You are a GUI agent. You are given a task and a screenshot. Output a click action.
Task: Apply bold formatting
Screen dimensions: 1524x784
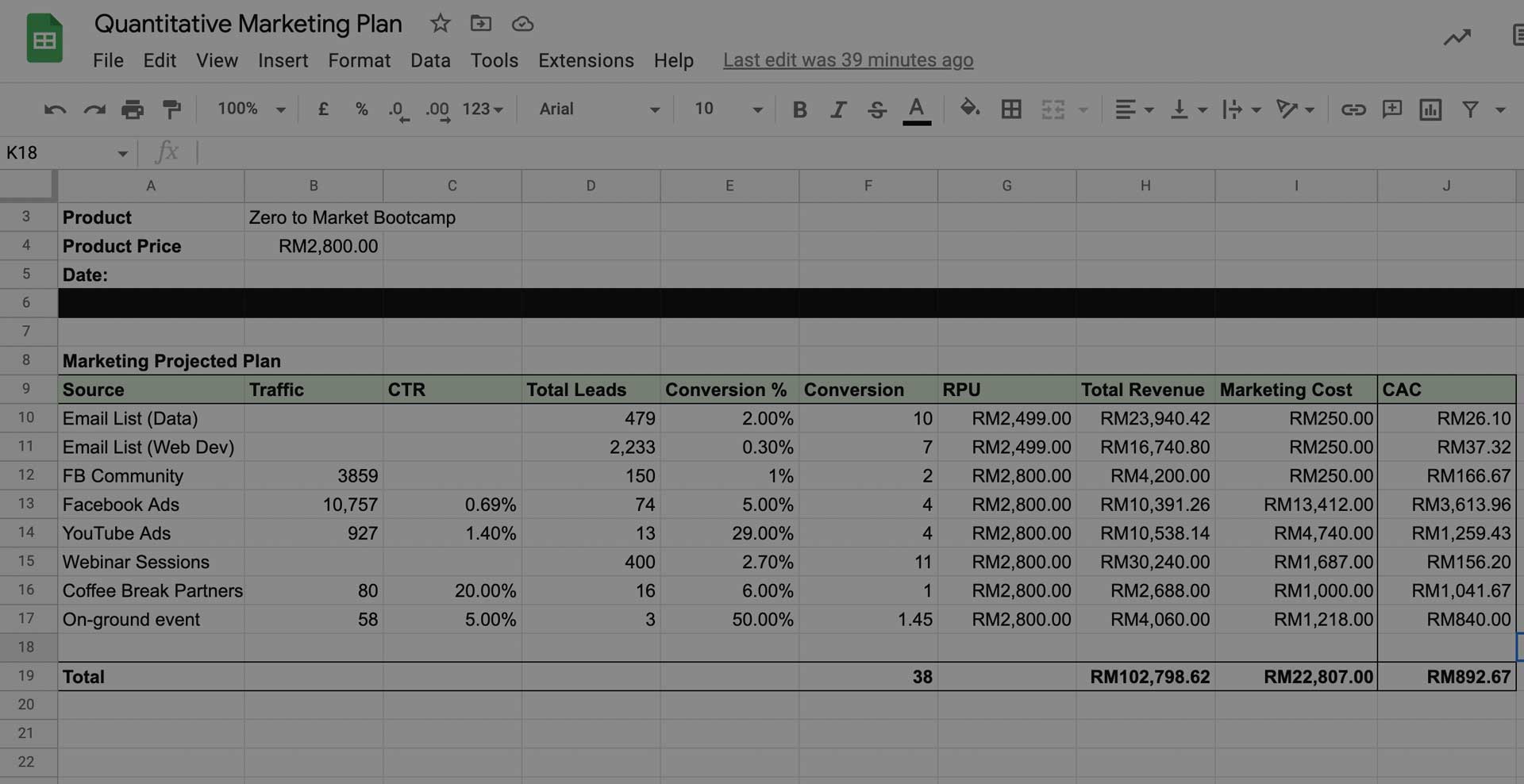tap(799, 109)
